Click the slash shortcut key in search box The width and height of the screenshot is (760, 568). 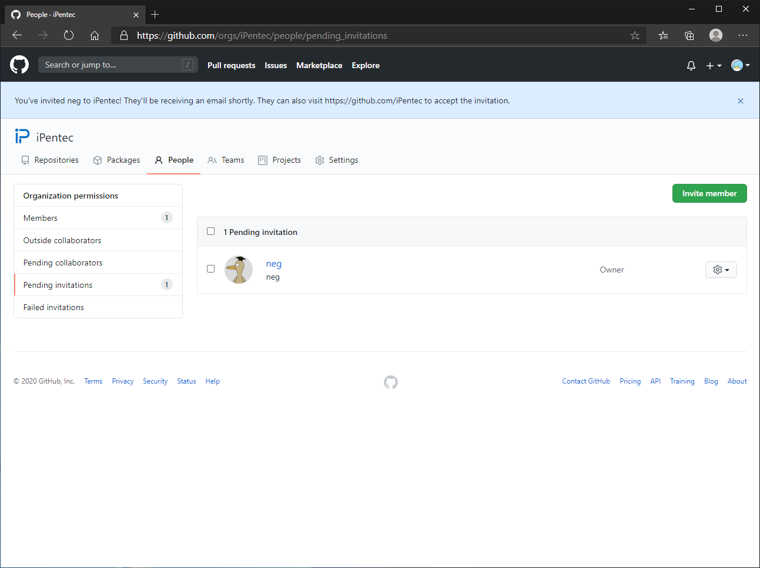click(x=188, y=65)
